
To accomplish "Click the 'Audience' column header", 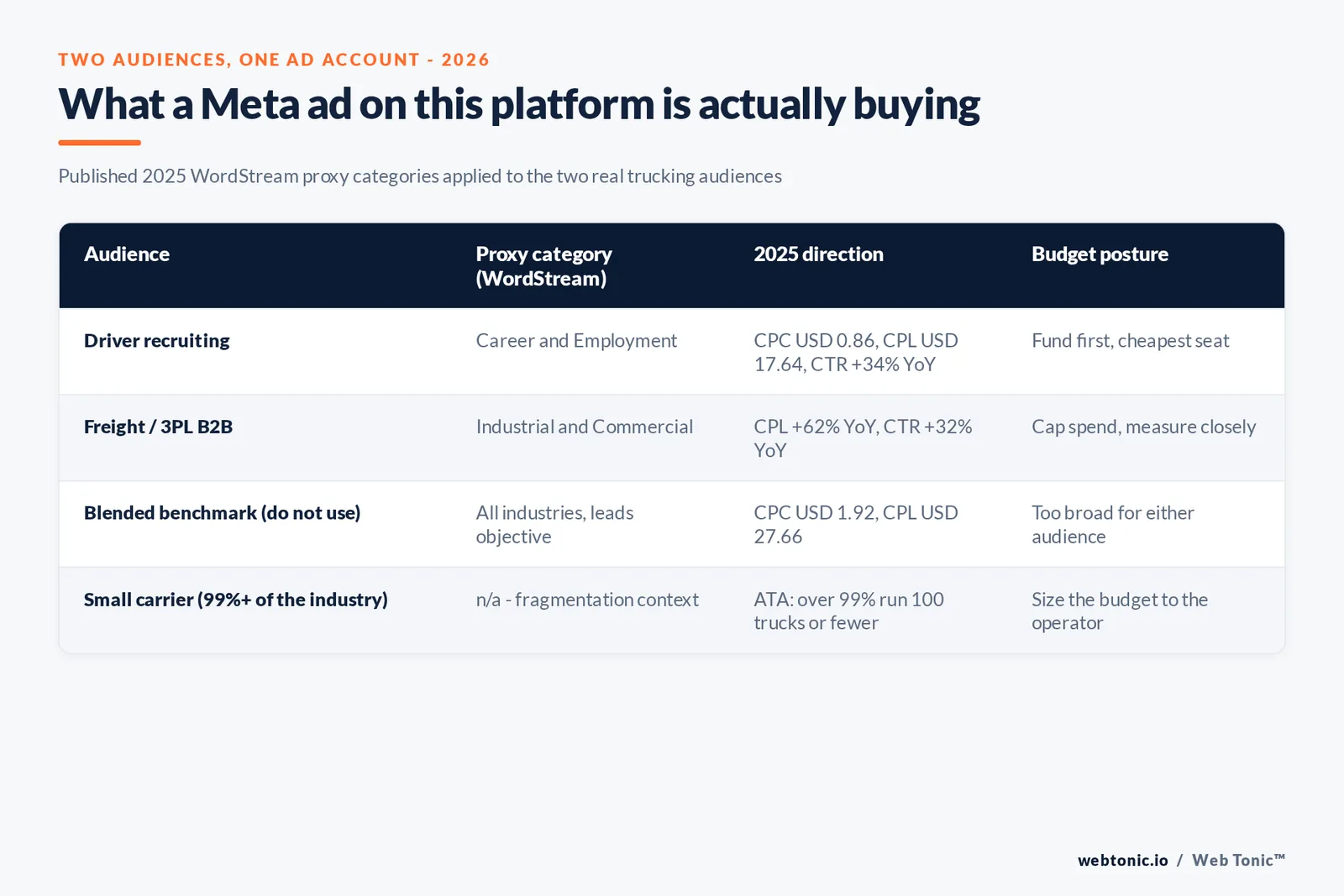I will [x=127, y=254].
